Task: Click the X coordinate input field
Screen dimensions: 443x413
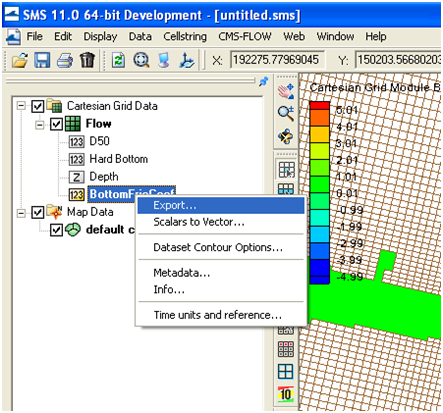Action: pos(277,60)
